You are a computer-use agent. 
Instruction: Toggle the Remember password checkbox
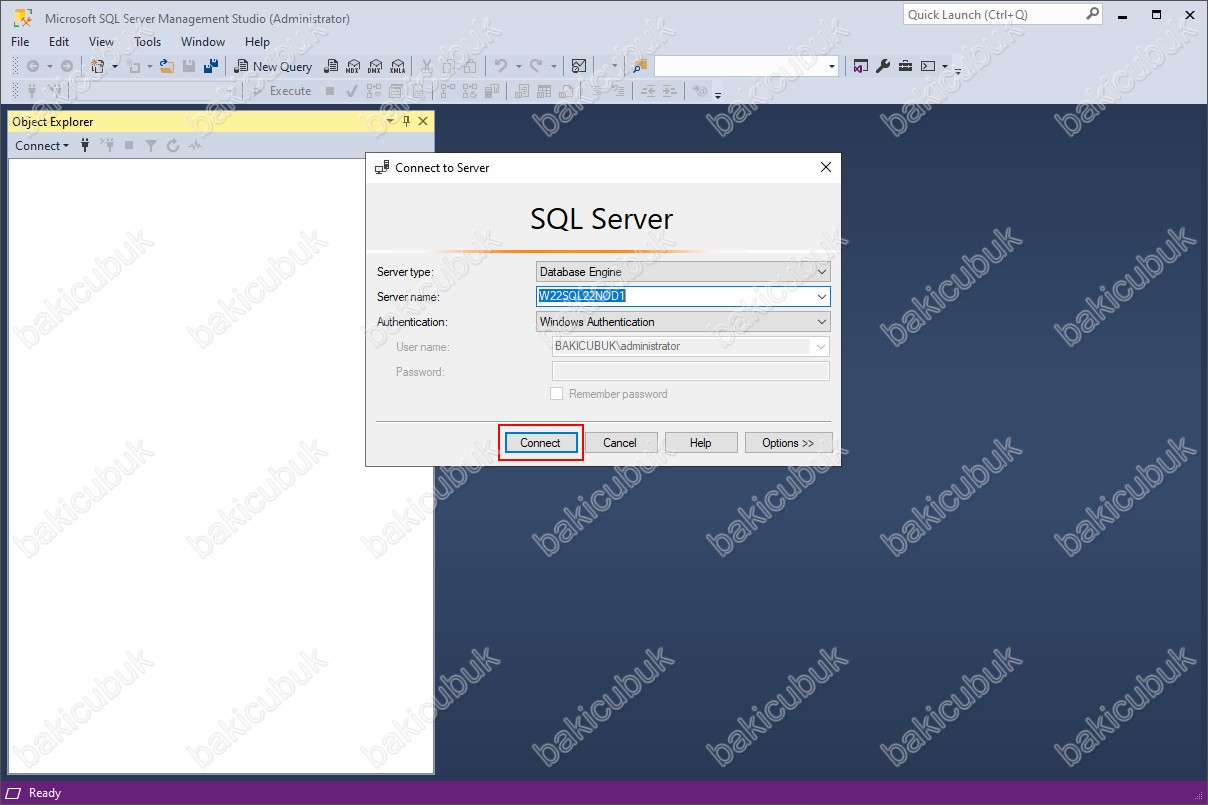click(557, 394)
